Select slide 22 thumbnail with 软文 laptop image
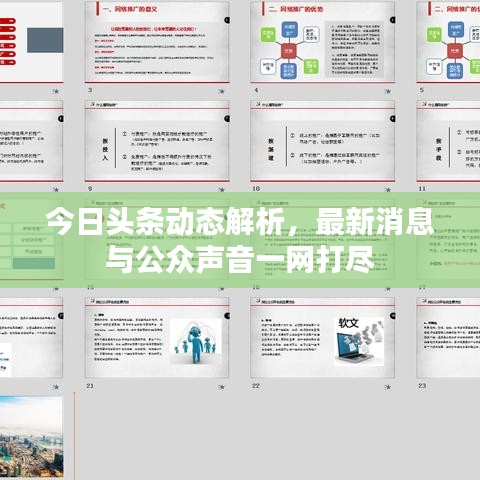Viewport: 480px width, 480px height. coord(323,338)
